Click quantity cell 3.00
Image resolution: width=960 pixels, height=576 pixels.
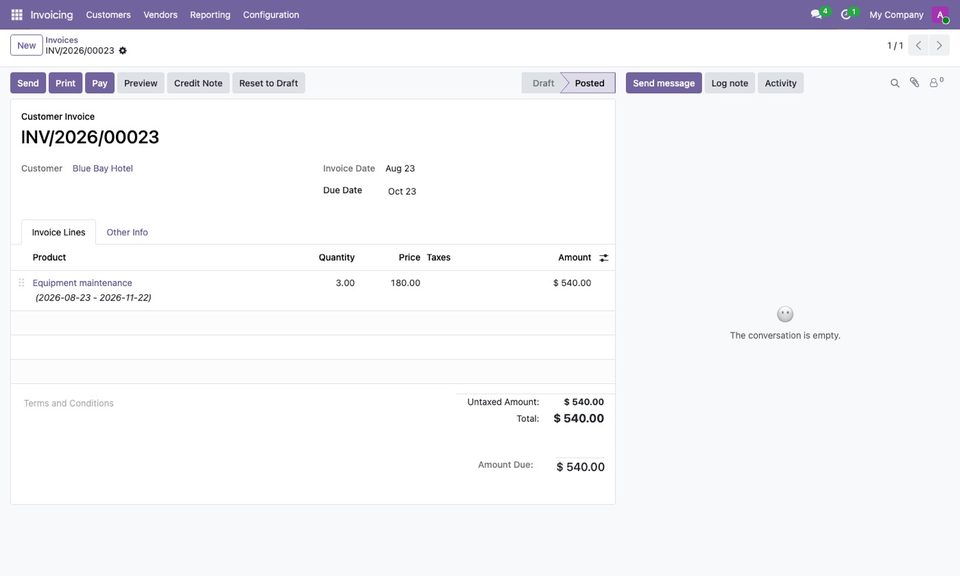tap(345, 283)
